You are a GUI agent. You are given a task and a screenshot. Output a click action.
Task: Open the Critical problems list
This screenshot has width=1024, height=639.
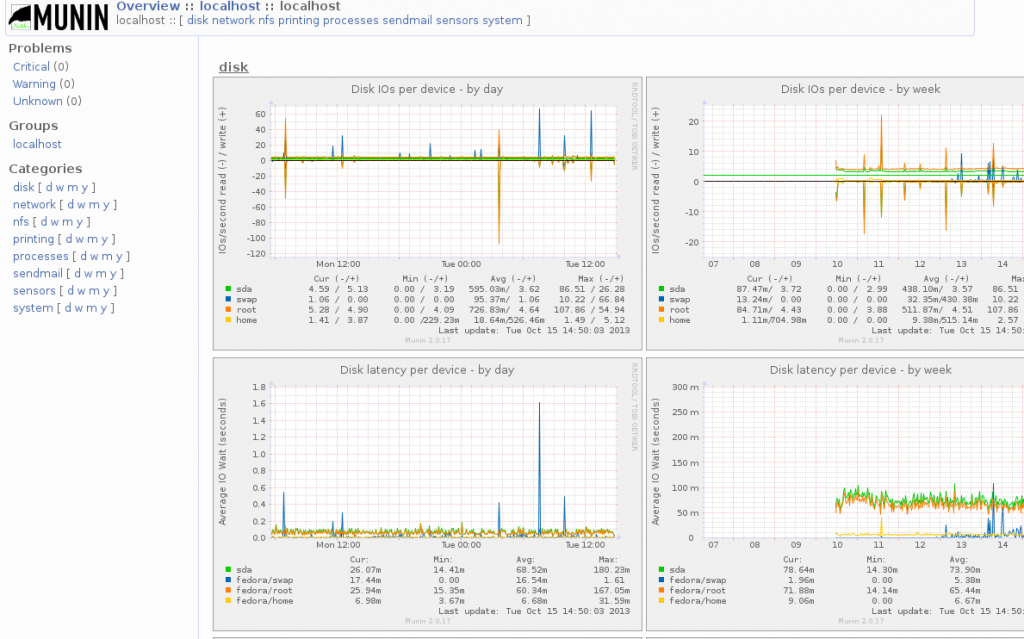pyautogui.click(x=33, y=66)
